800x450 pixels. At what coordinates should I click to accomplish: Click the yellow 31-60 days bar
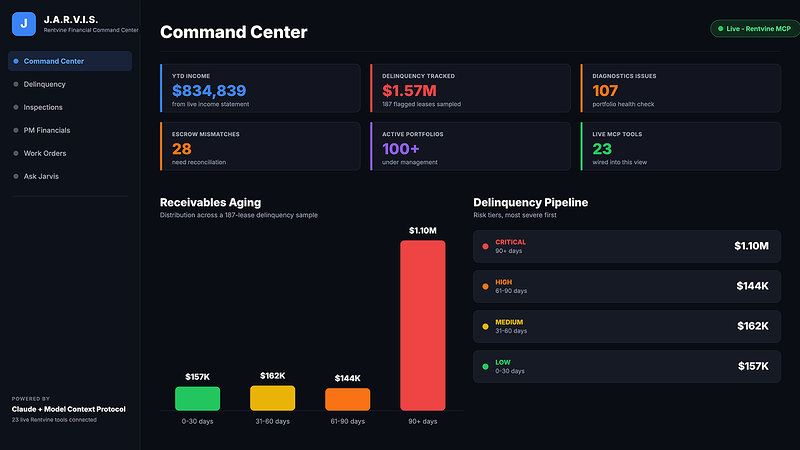point(272,398)
